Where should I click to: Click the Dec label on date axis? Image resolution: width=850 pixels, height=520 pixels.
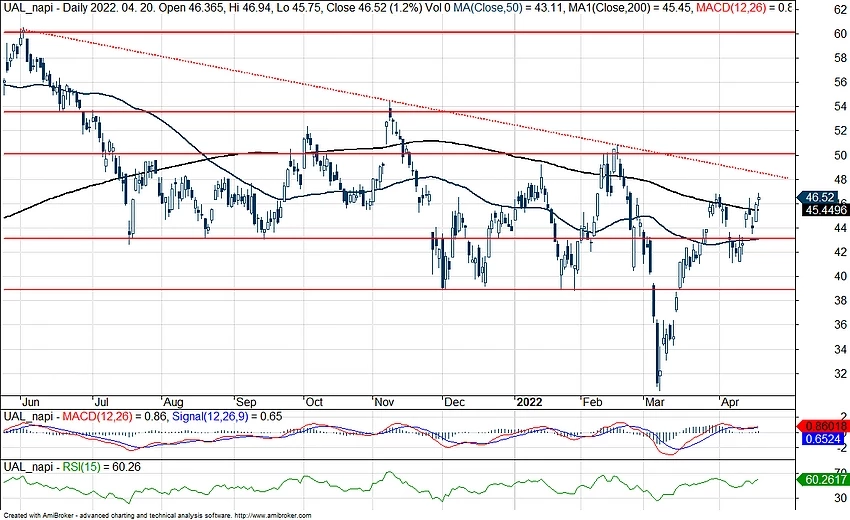[x=454, y=402]
